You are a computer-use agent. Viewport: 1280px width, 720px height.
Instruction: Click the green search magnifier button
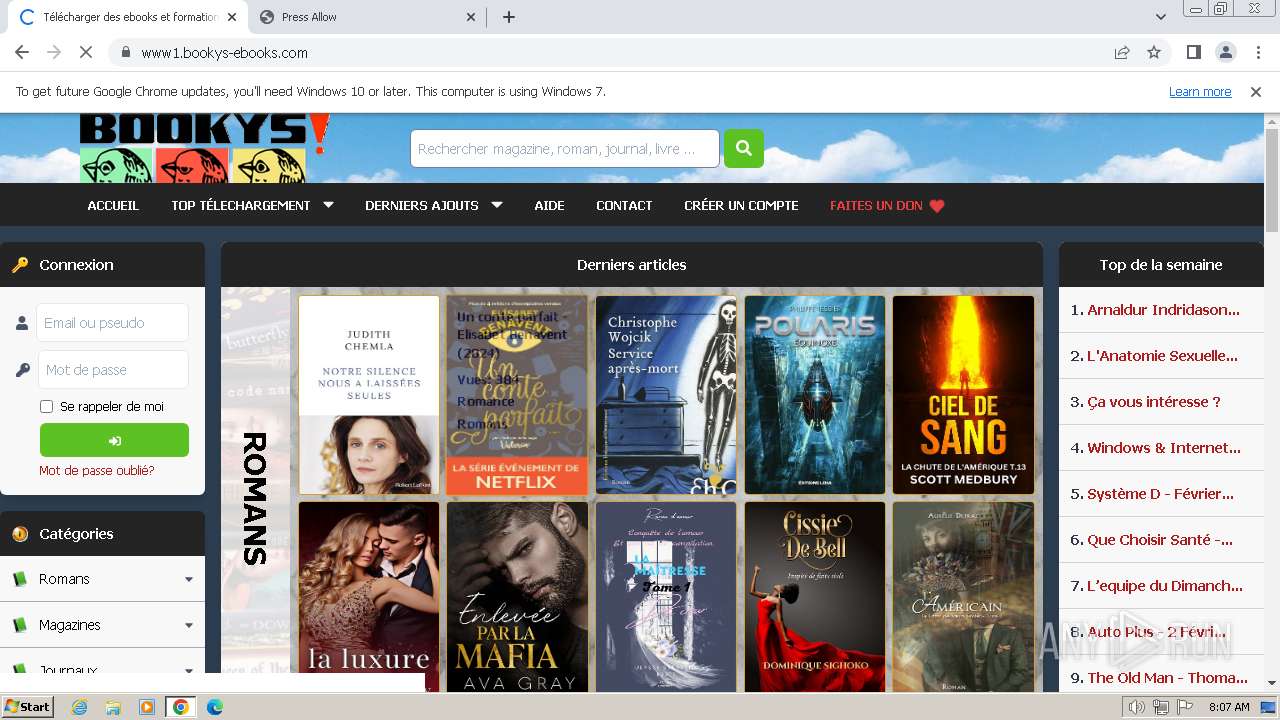click(x=743, y=148)
